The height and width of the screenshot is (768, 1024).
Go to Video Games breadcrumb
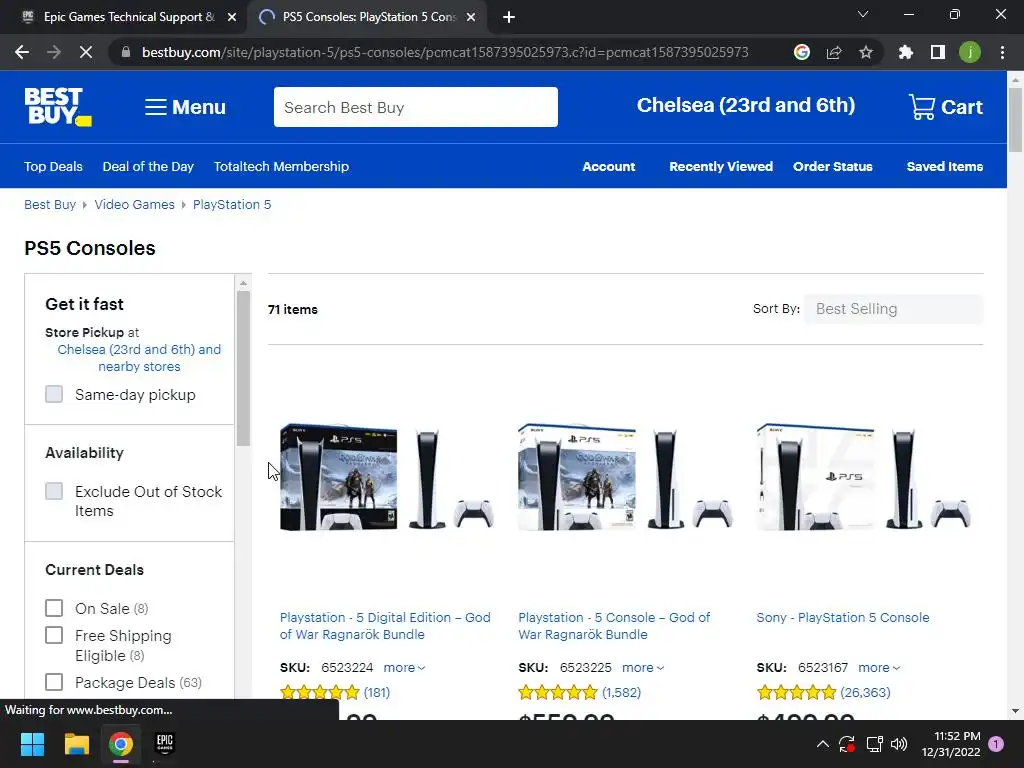[135, 204]
